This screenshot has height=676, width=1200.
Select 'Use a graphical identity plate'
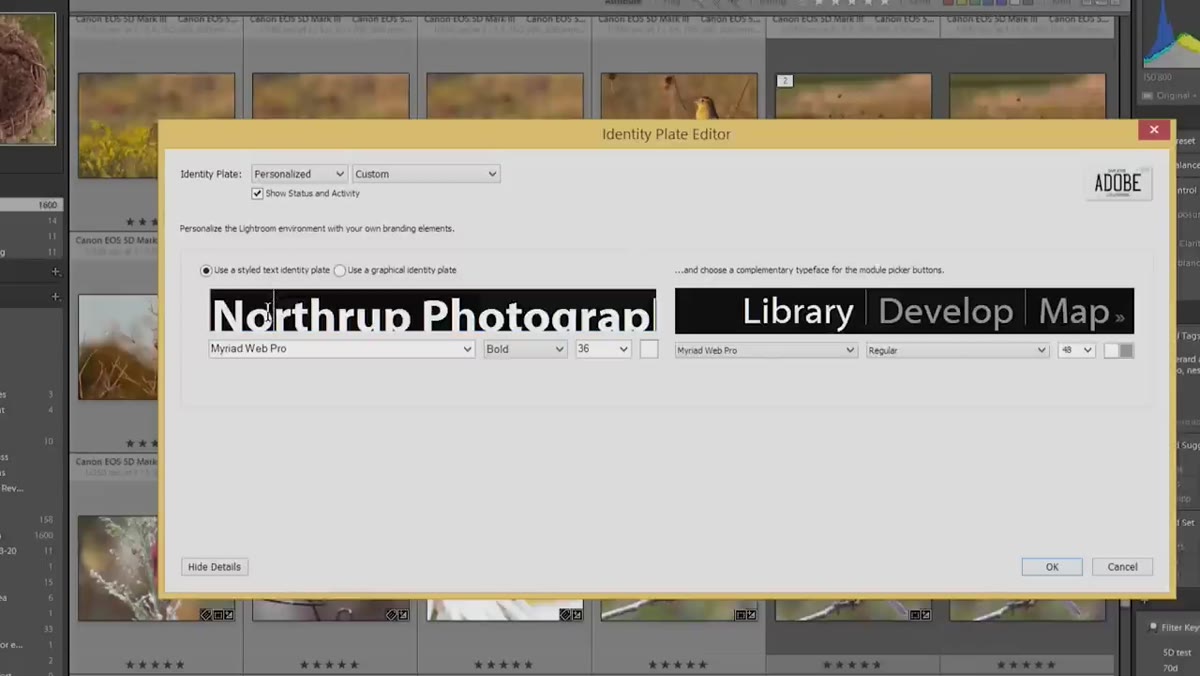pyautogui.click(x=340, y=270)
